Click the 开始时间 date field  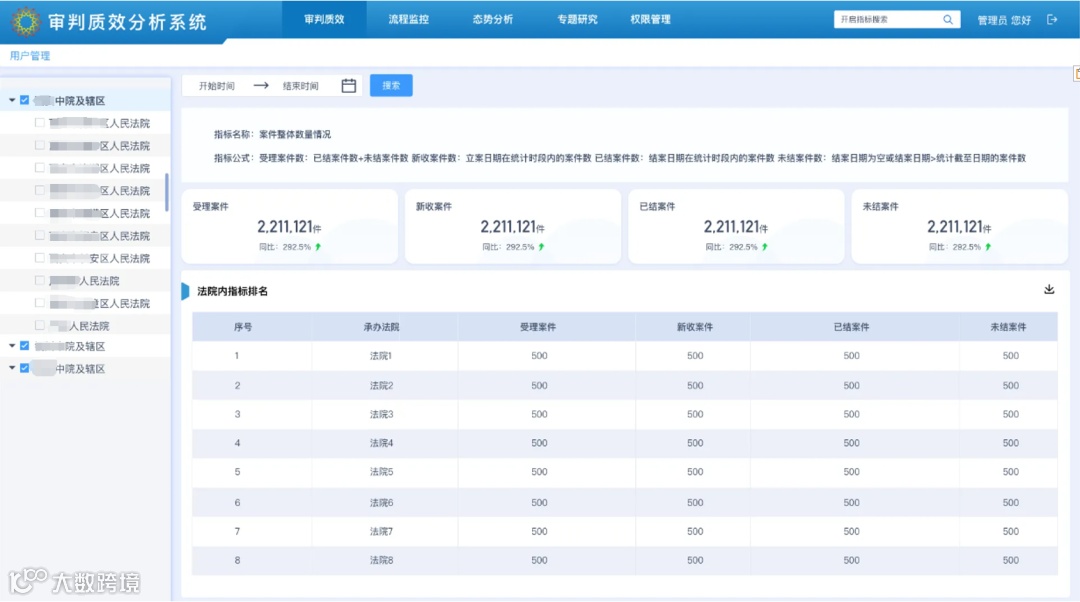tap(217, 86)
